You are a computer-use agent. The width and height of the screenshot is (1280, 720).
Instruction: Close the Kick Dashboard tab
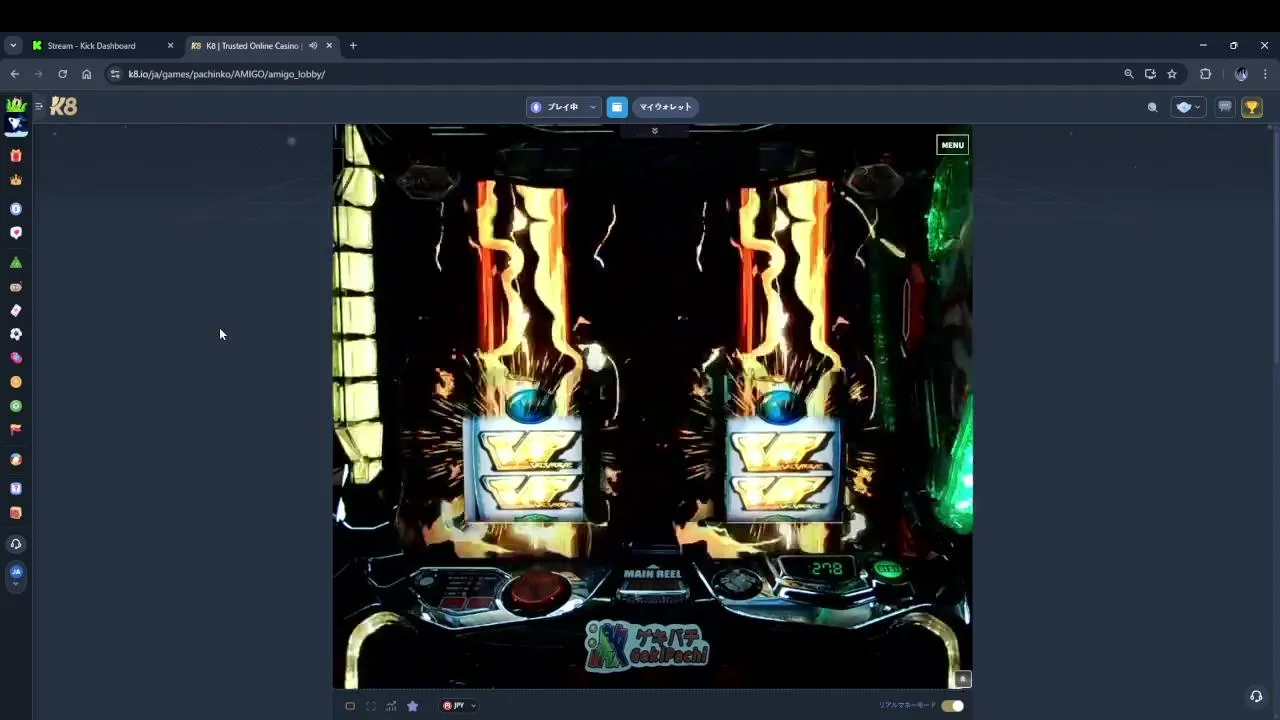pos(170,45)
